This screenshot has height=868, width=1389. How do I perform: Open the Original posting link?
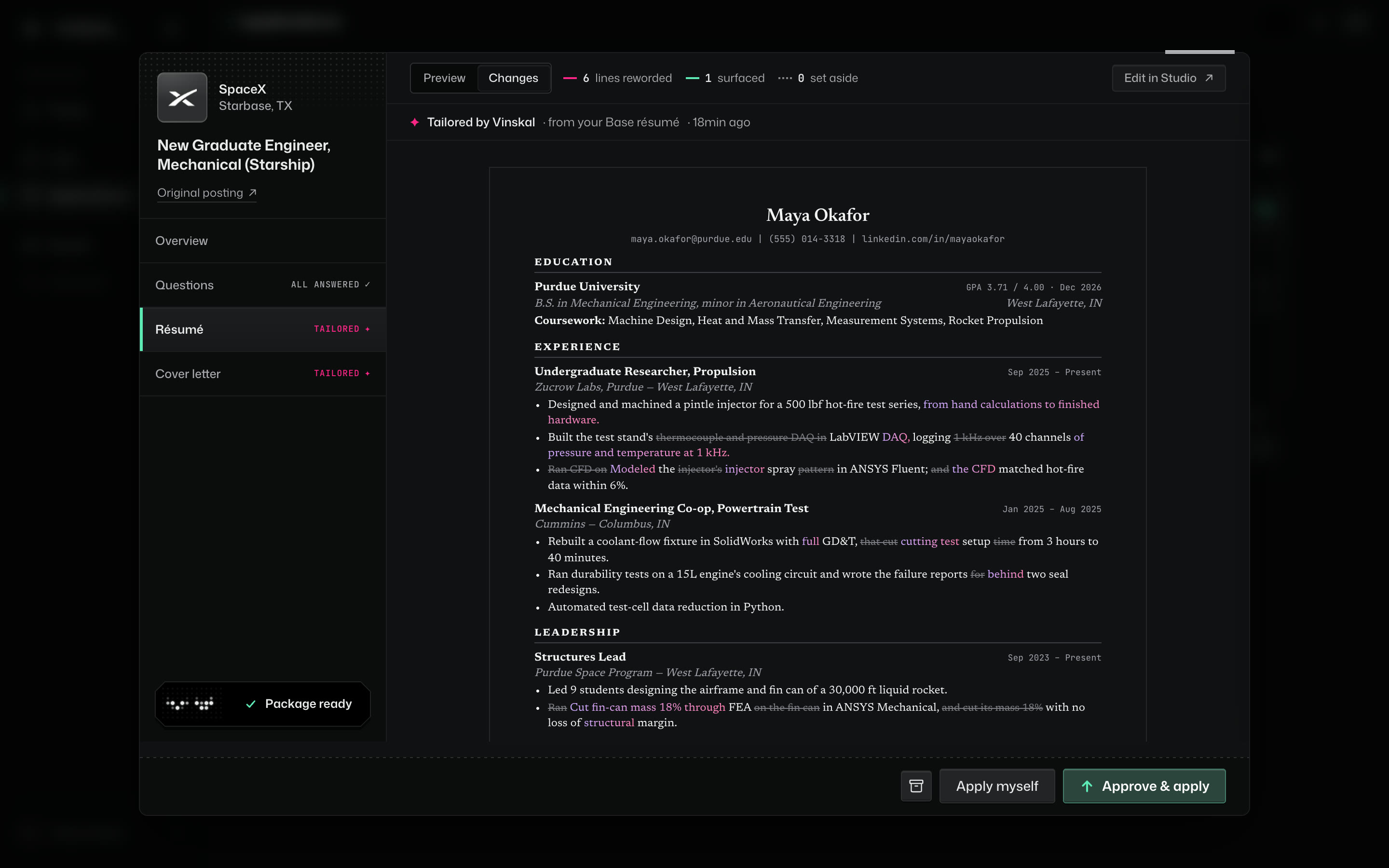[206, 193]
